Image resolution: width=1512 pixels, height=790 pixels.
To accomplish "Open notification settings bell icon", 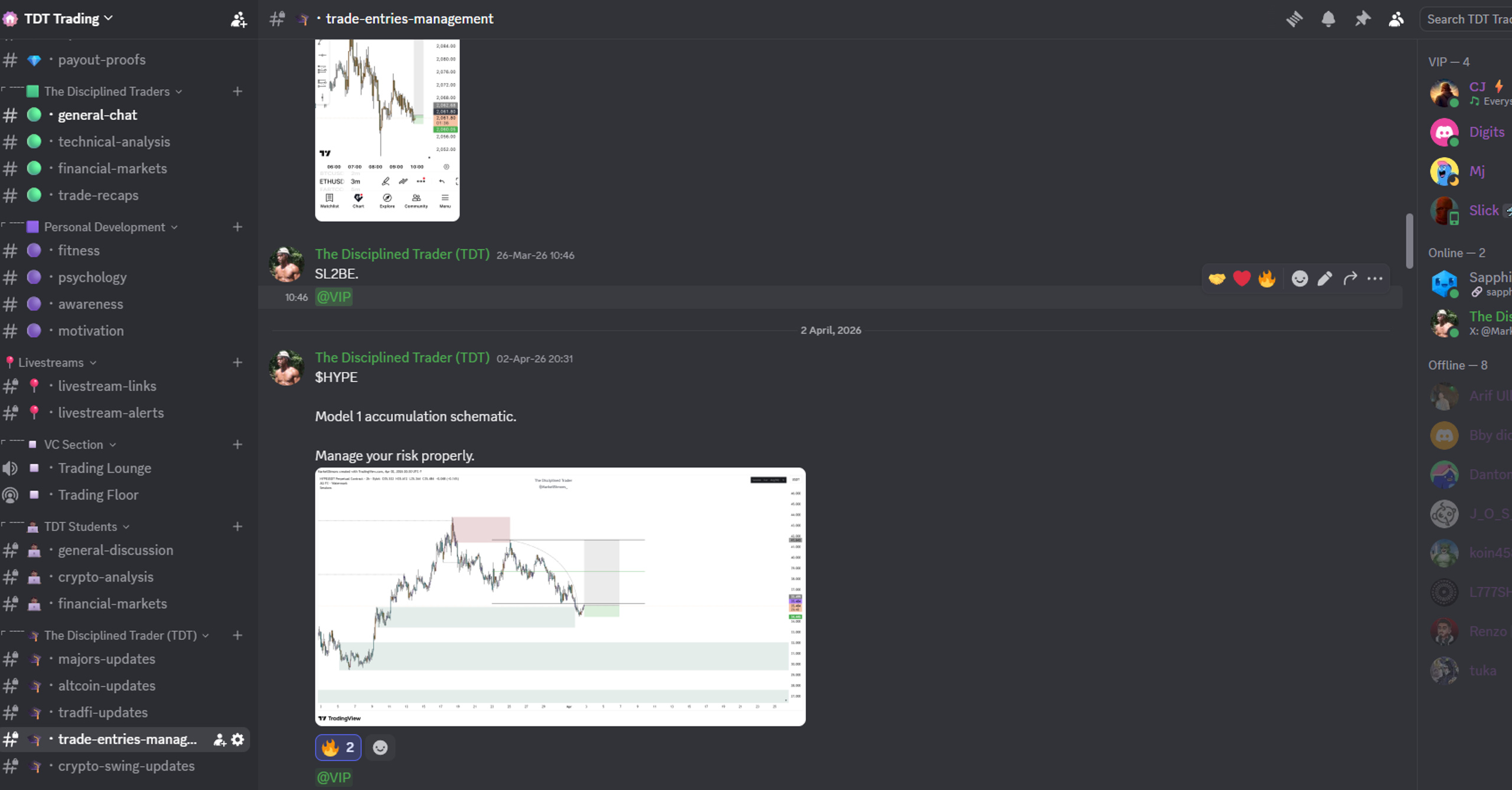I will pyautogui.click(x=1328, y=19).
